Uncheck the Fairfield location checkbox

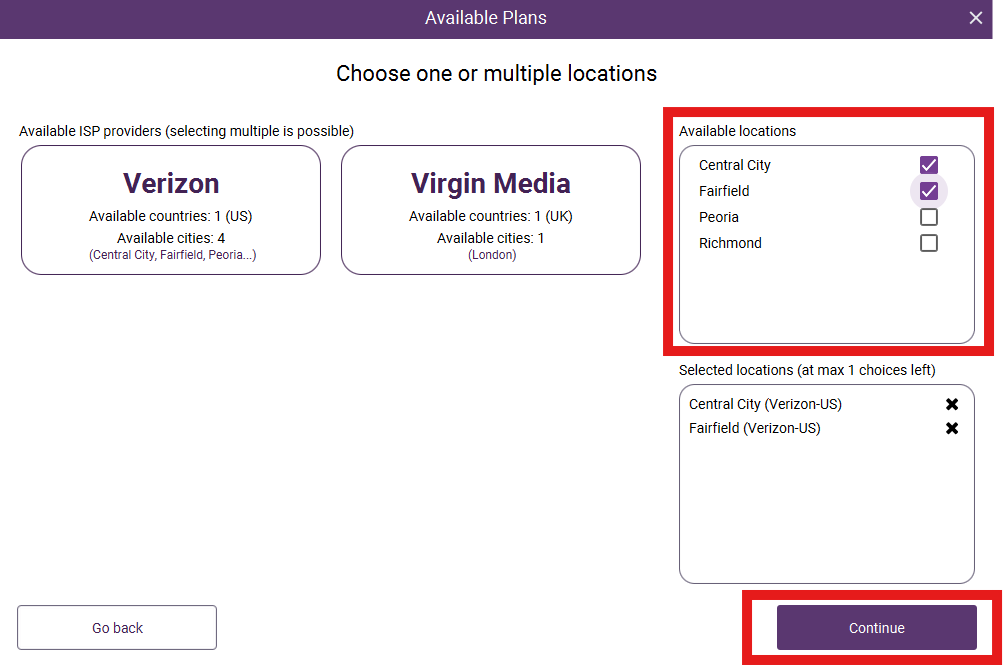(929, 191)
